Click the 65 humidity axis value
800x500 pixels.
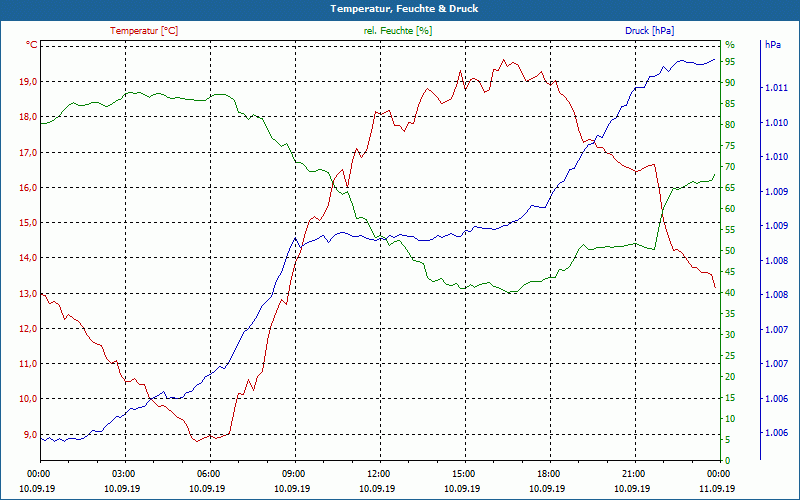point(730,188)
